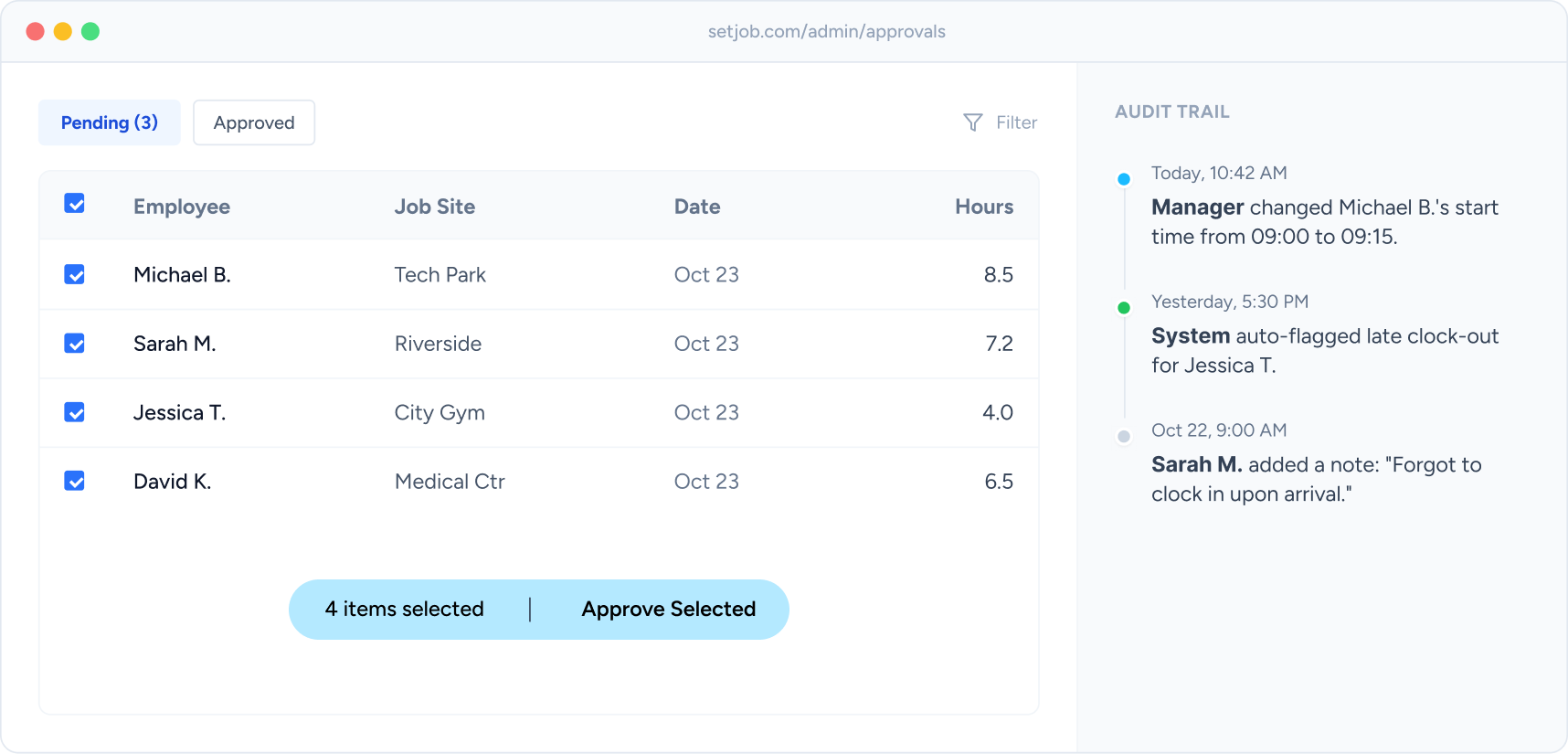Select the Tech Park job site cell

pyautogui.click(x=440, y=275)
